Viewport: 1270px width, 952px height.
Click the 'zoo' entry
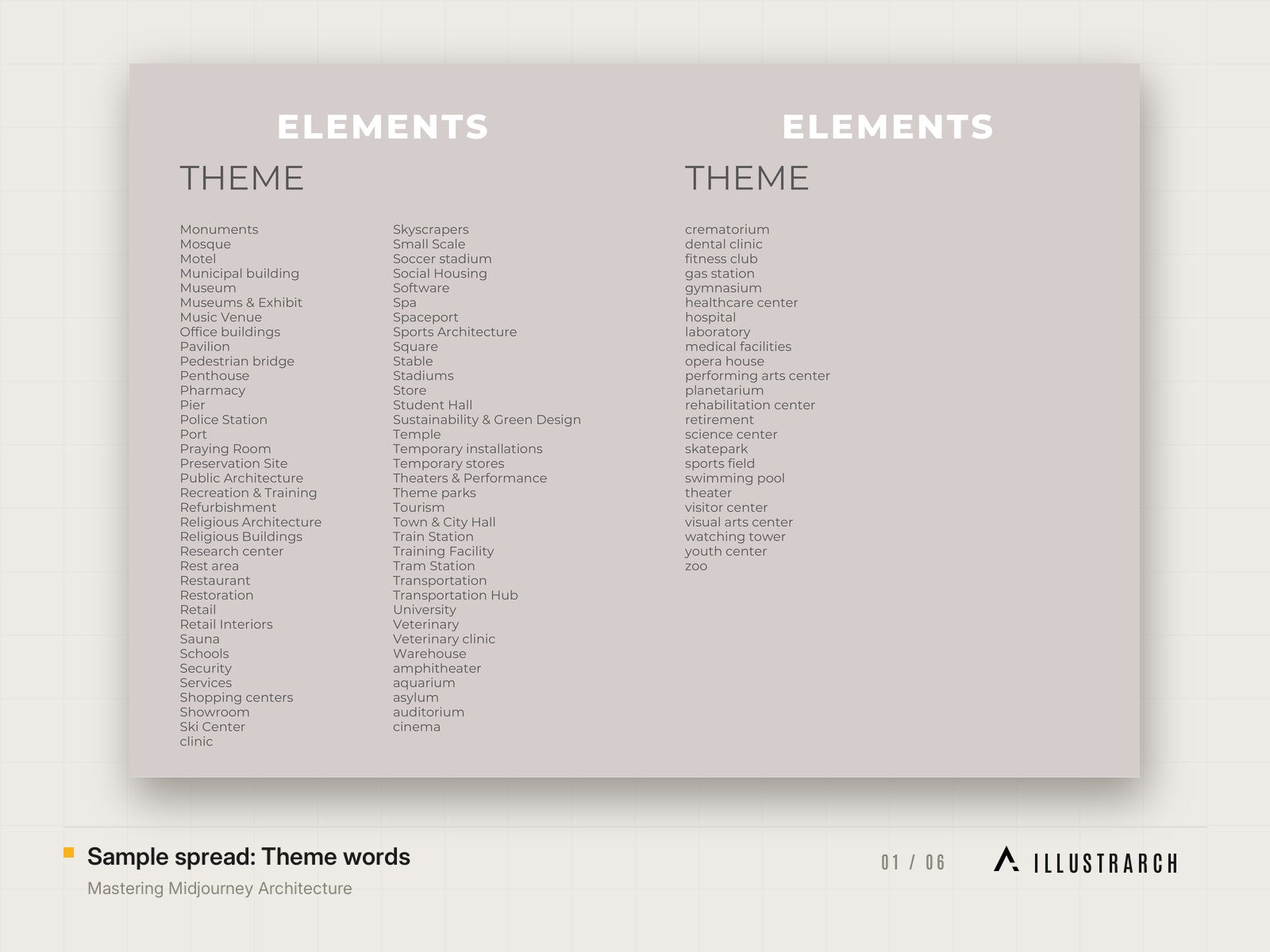[x=696, y=566]
